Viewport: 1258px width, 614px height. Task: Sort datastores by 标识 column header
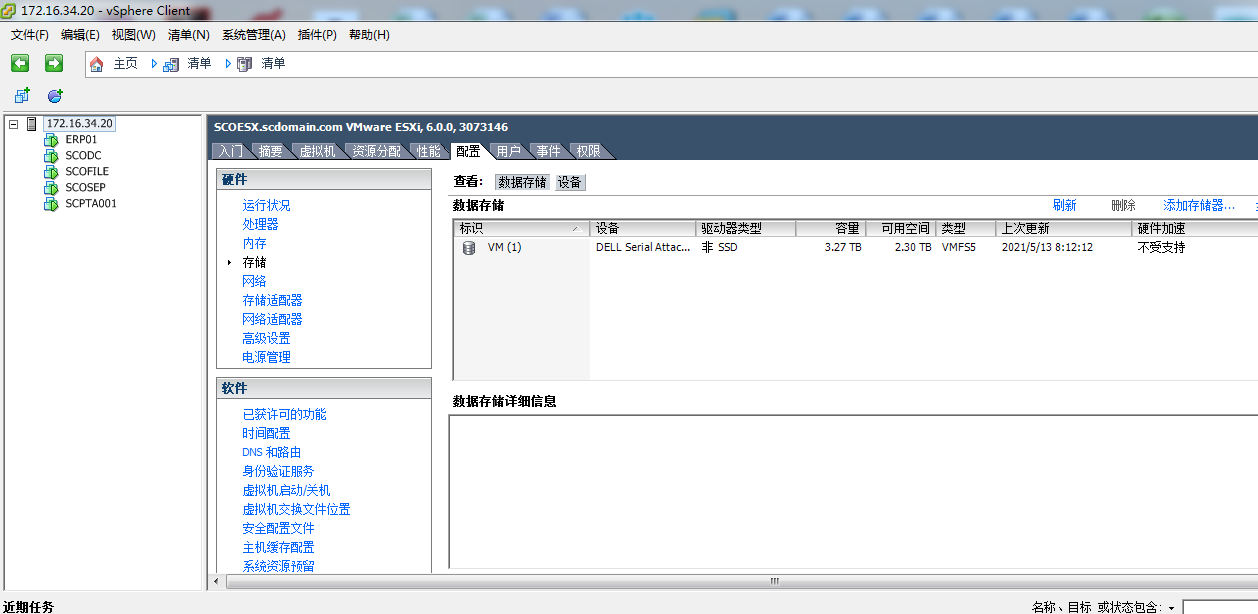(521, 228)
